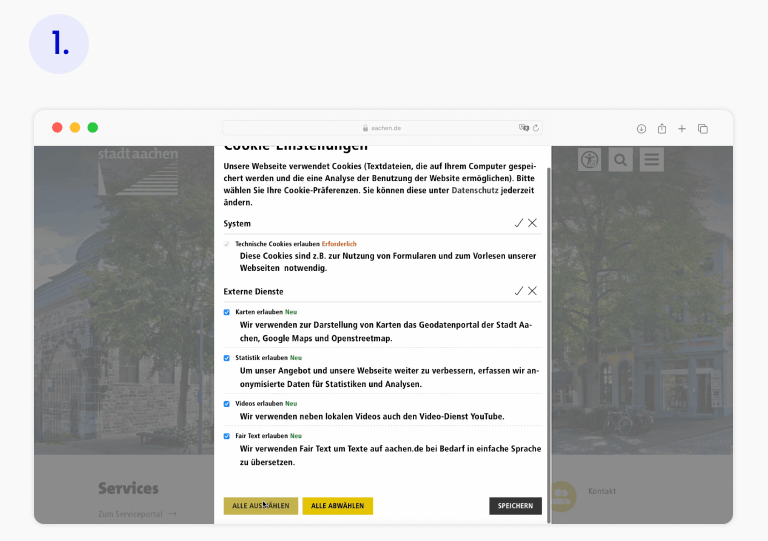Click the Externe Dienste section heading
Viewport: 768px width, 541px height.
point(253,292)
